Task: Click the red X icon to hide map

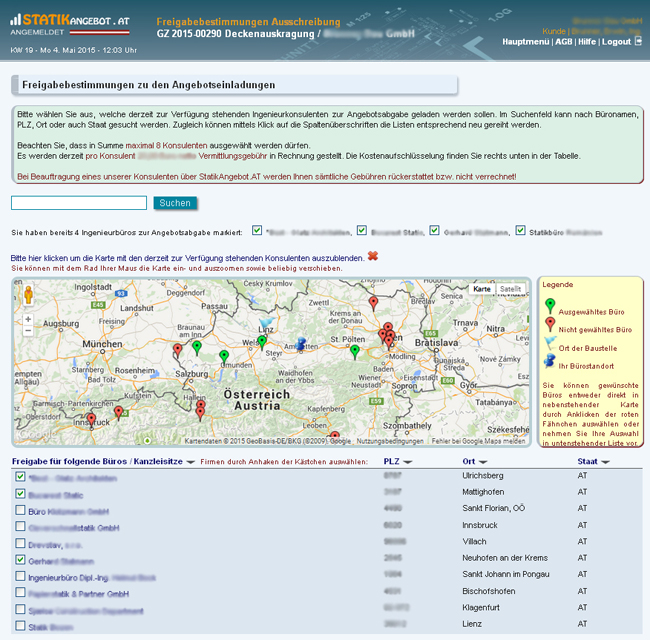Action: click(x=373, y=256)
